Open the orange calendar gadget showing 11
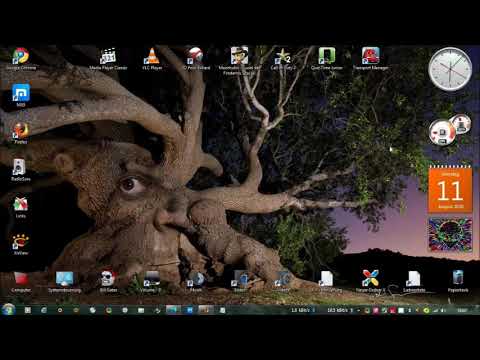 (x=450, y=189)
